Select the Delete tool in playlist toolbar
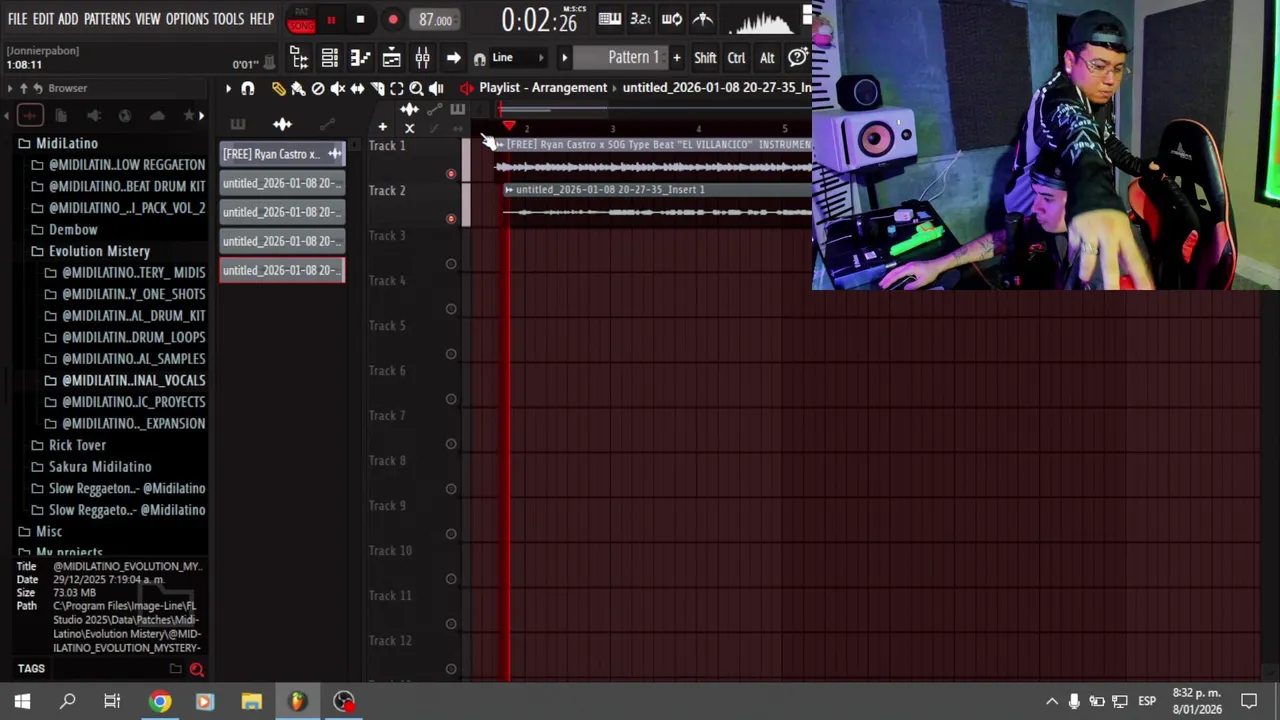This screenshot has width=1280, height=720. tap(318, 88)
